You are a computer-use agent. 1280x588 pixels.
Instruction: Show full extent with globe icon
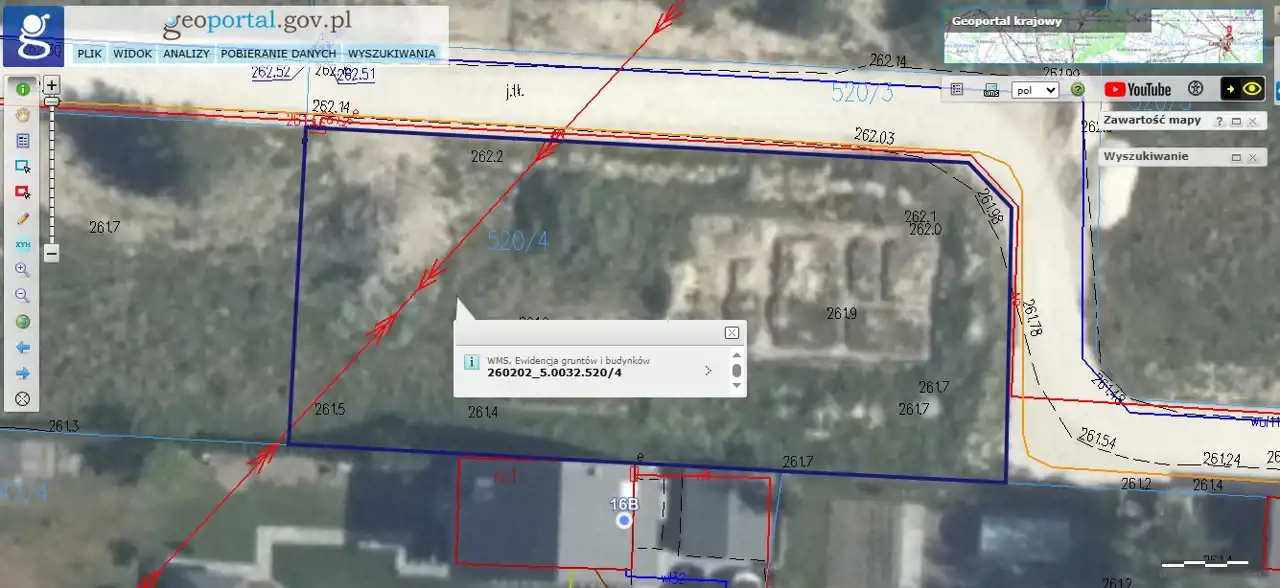pyautogui.click(x=22, y=322)
